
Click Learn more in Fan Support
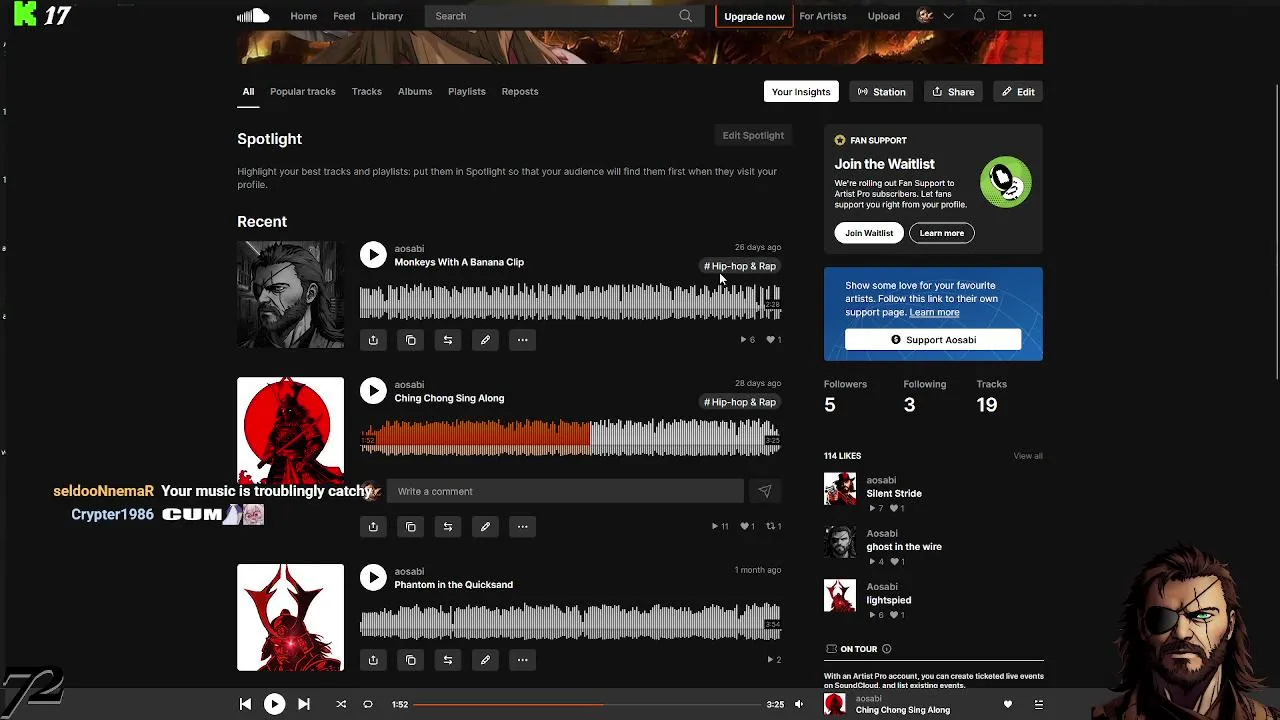point(942,233)
